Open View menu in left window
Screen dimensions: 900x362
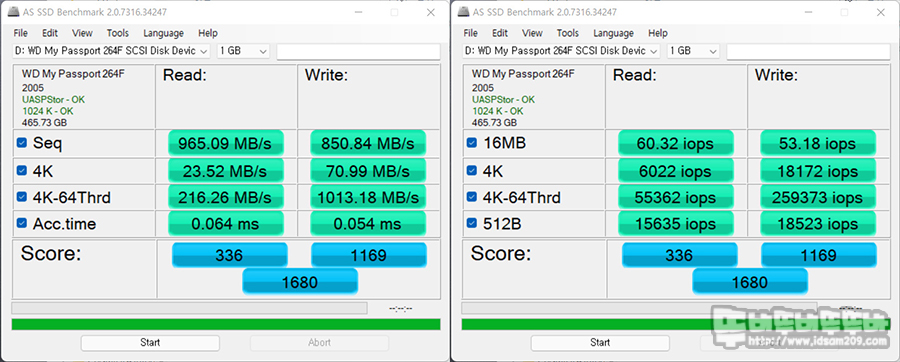pyautogui.click(x=83, y=33)
